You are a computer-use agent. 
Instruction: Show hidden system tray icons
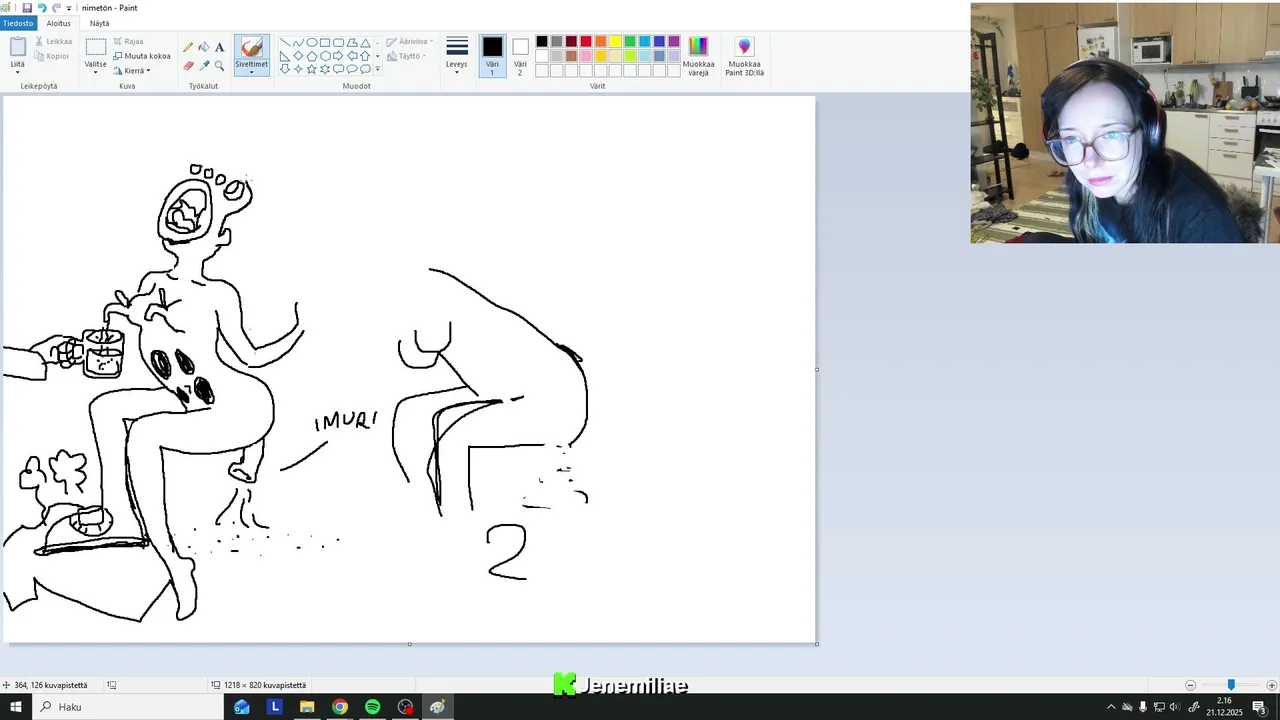(x=1110, y=707)
